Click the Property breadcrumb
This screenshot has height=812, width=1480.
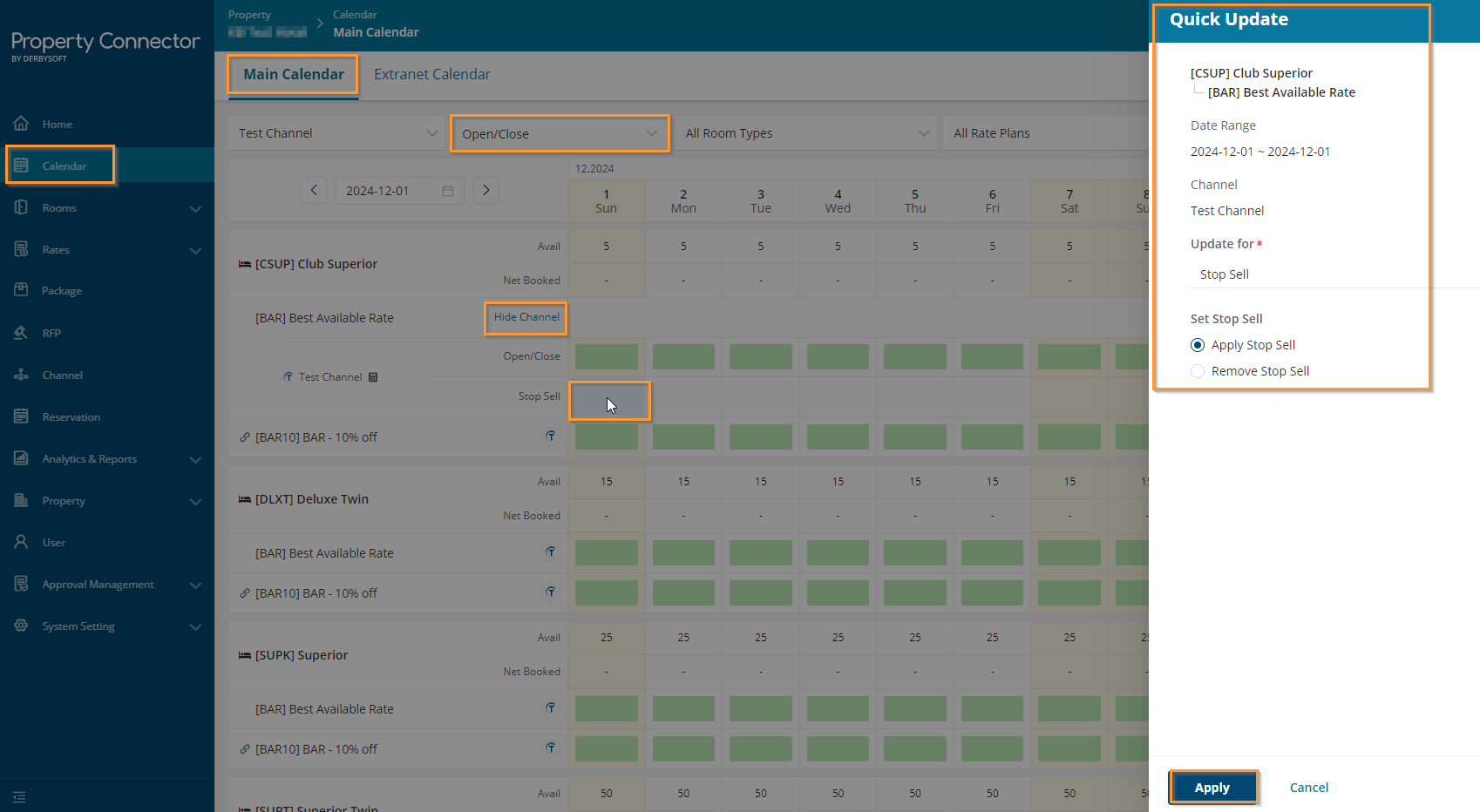point(249,15)
